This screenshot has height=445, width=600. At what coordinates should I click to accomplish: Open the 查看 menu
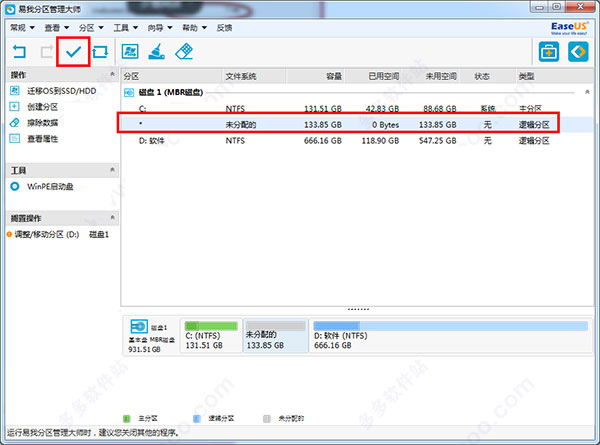coord(57,28)
